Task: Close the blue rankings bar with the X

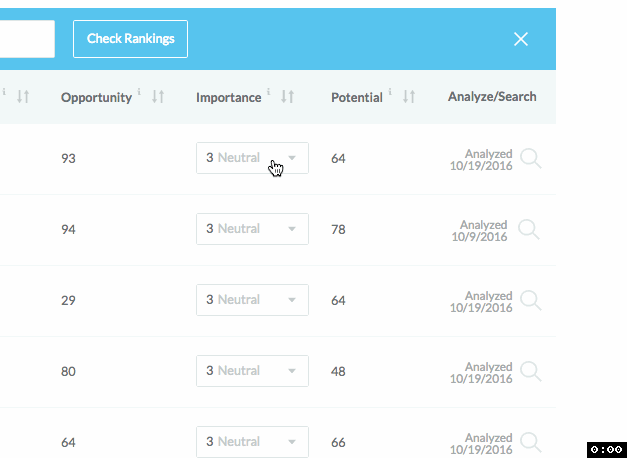Action: (x=521, y=39)
